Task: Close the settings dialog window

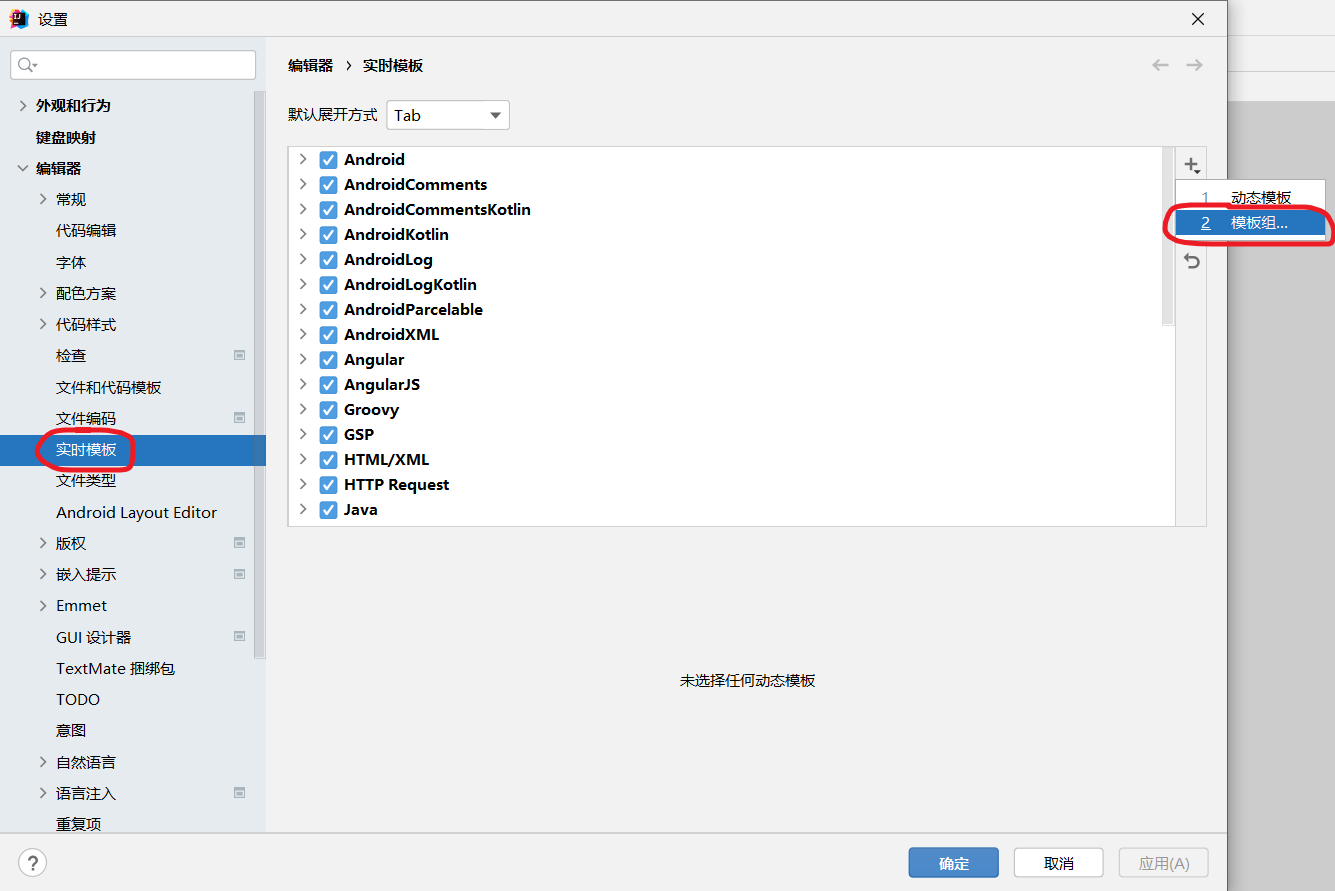Action: tap(1198, 19)
